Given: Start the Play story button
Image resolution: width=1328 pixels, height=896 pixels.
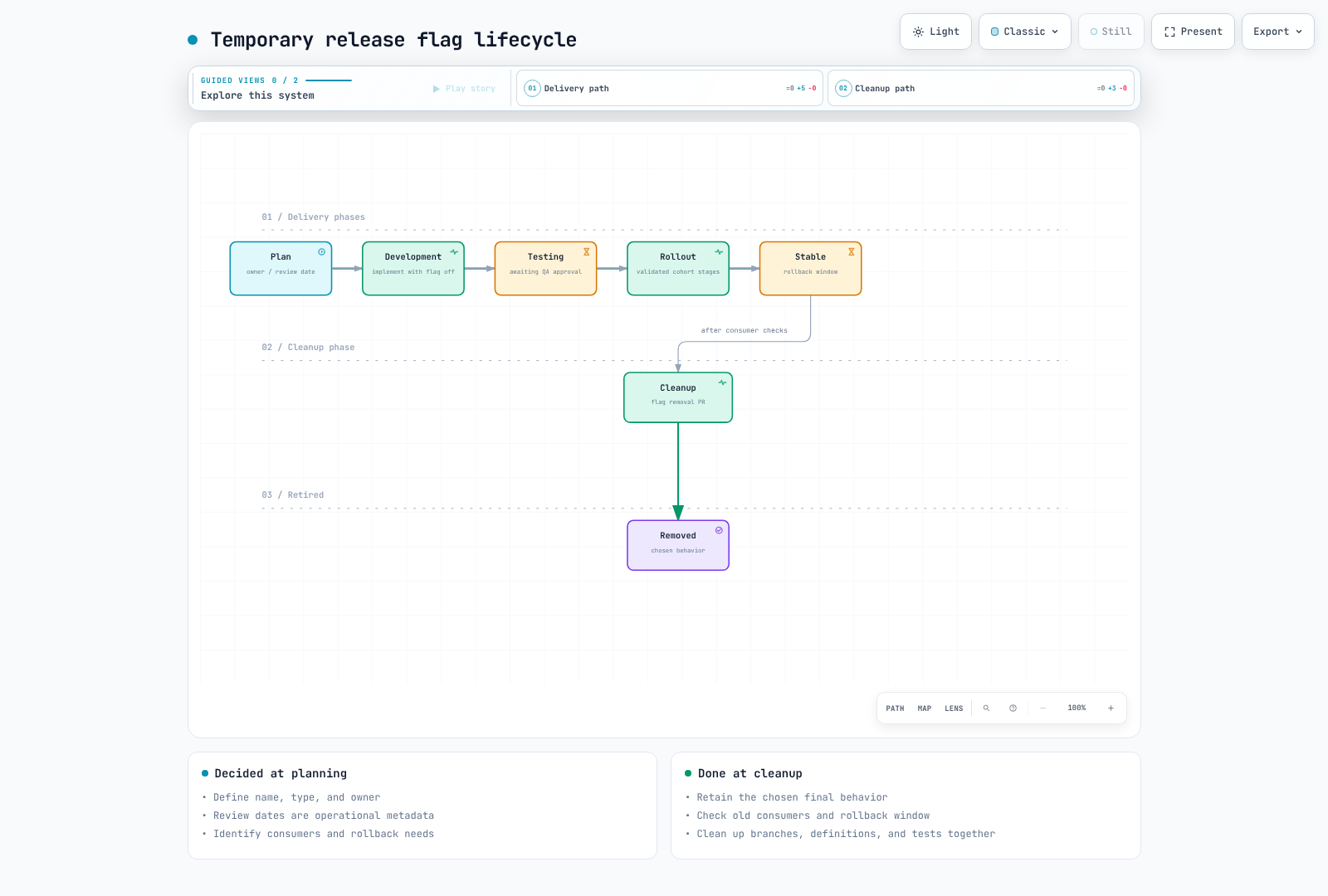Looking at the screenshot, I should click(x=464, y=89).
